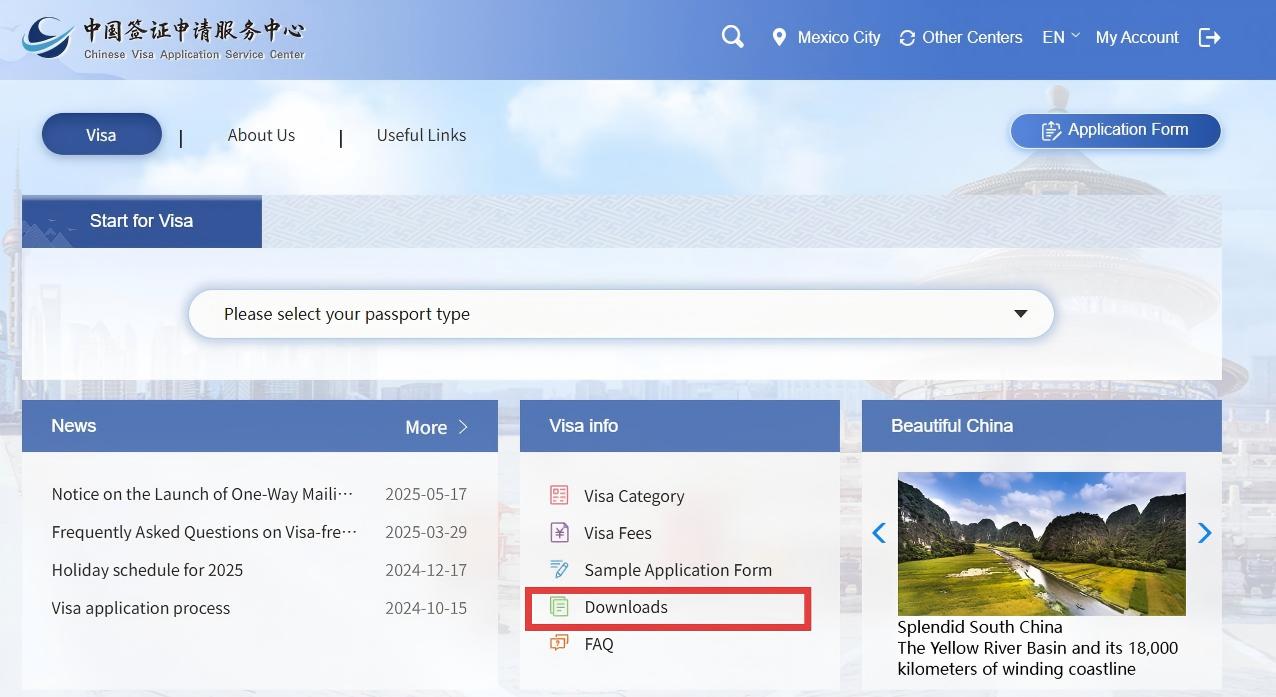Show previous Beautiful China slide
1276x697 pixels.
coord(879,533)
